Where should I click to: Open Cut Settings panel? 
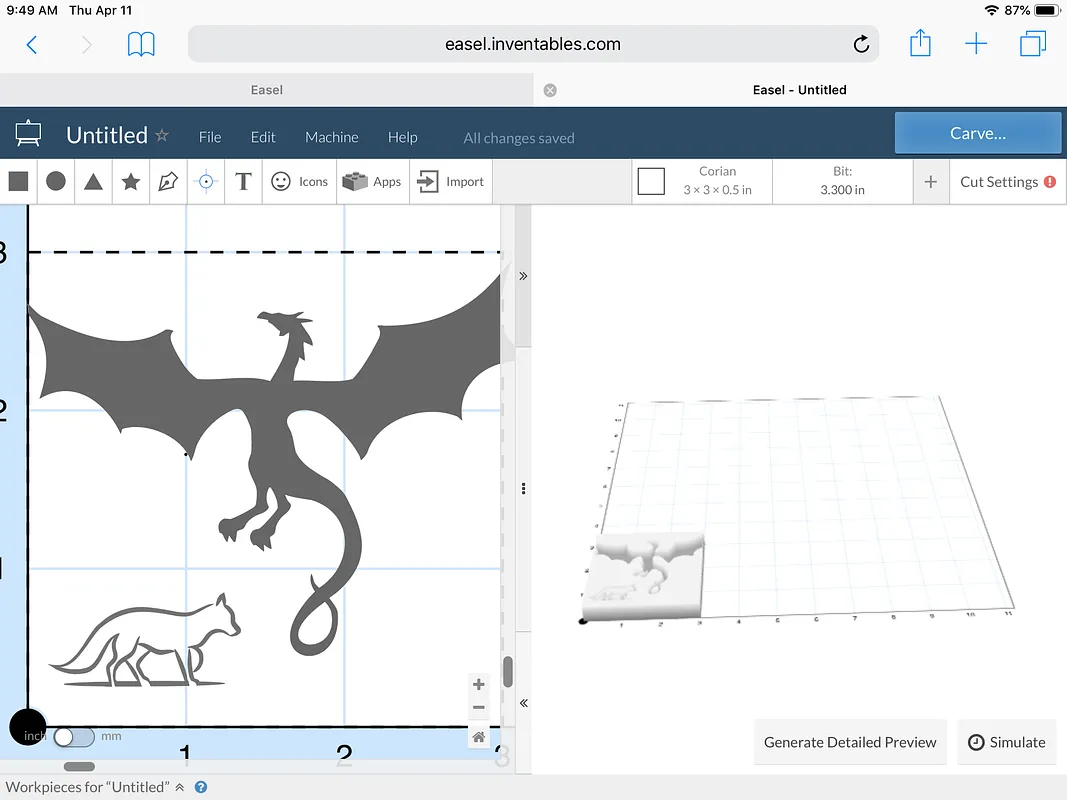click(998, 182)
